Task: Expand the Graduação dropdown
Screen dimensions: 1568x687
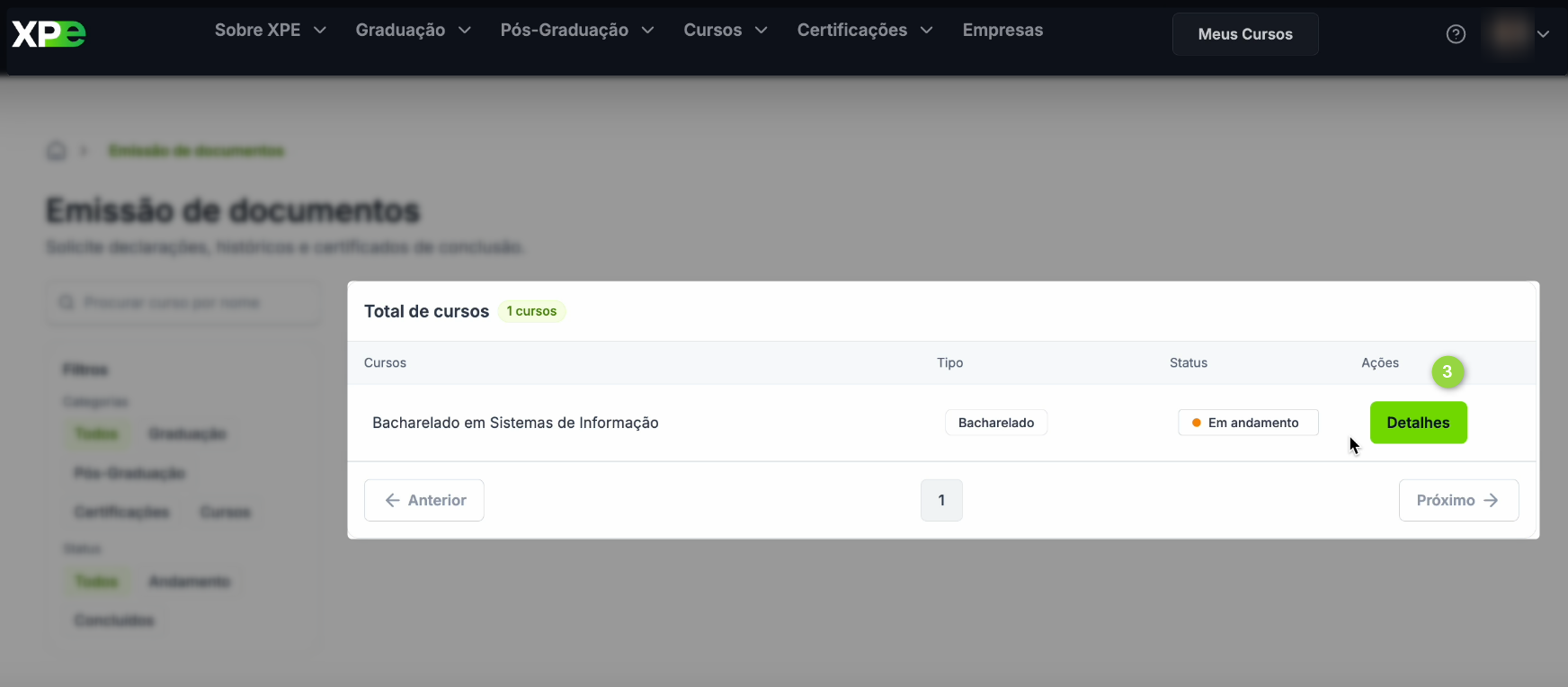Action: pos(414,31)
